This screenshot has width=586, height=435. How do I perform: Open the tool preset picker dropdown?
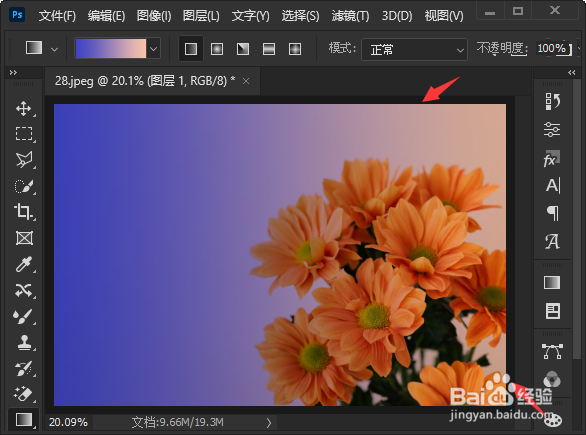point(55,49)
